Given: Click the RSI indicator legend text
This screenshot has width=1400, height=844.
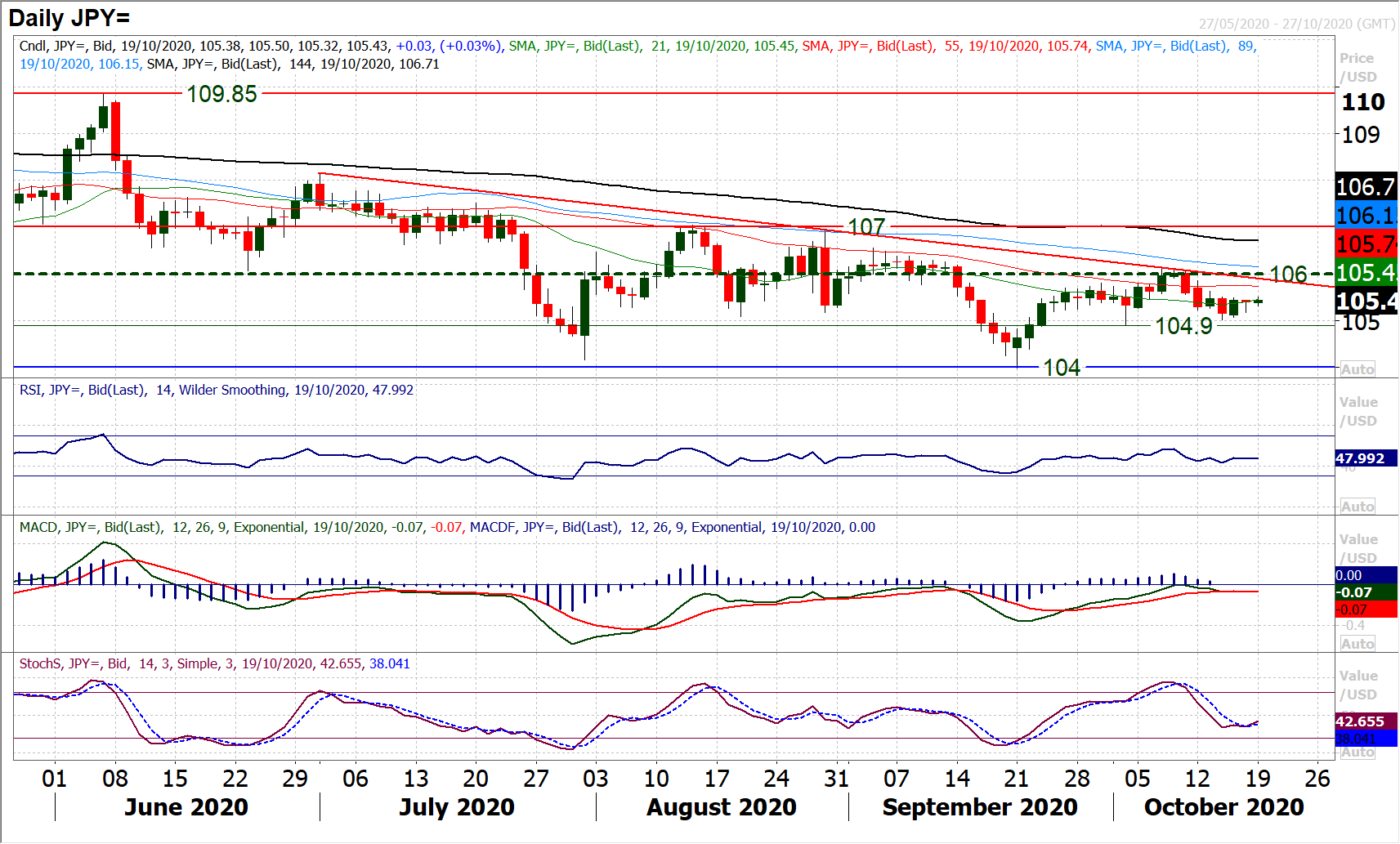Looking at the screenshot, I should pyautogui.click(x=217, y=391).
